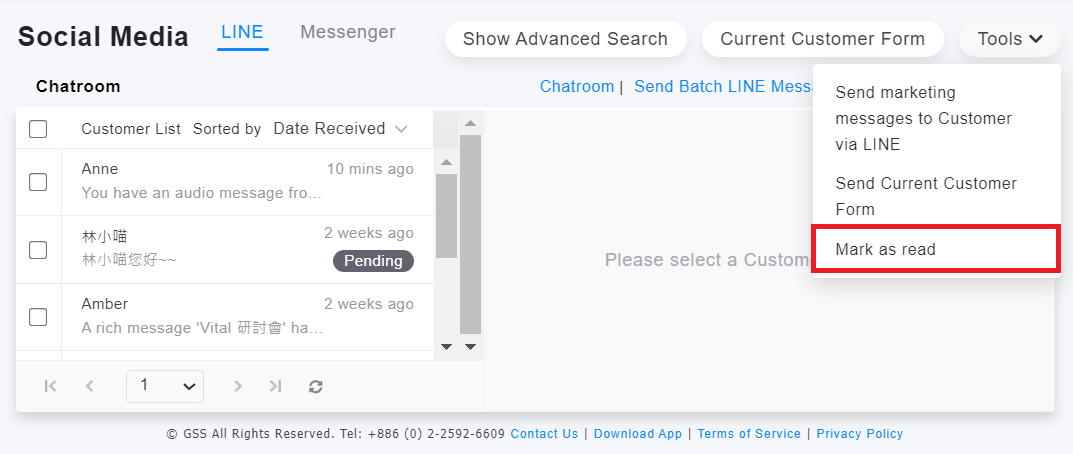Screen dimensions: 1073x454
Task: Click outer scrollbar up arrow
Action: point(470,123)
